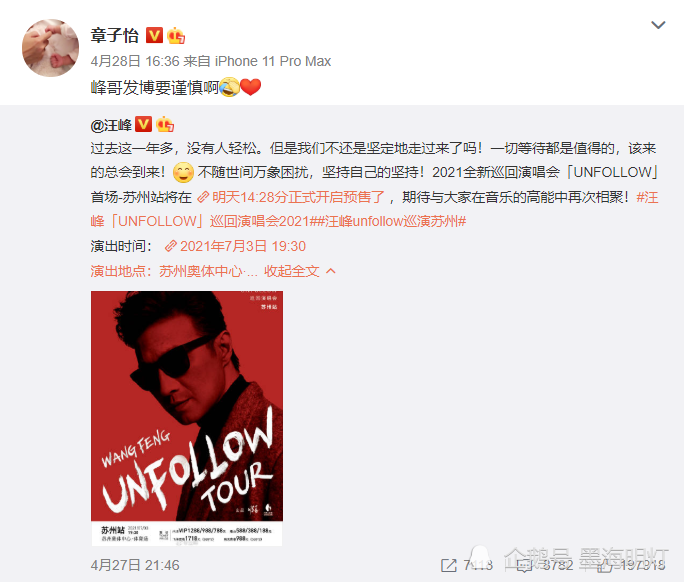Open the @汪峰 mention link

click(x=111, y=125)
